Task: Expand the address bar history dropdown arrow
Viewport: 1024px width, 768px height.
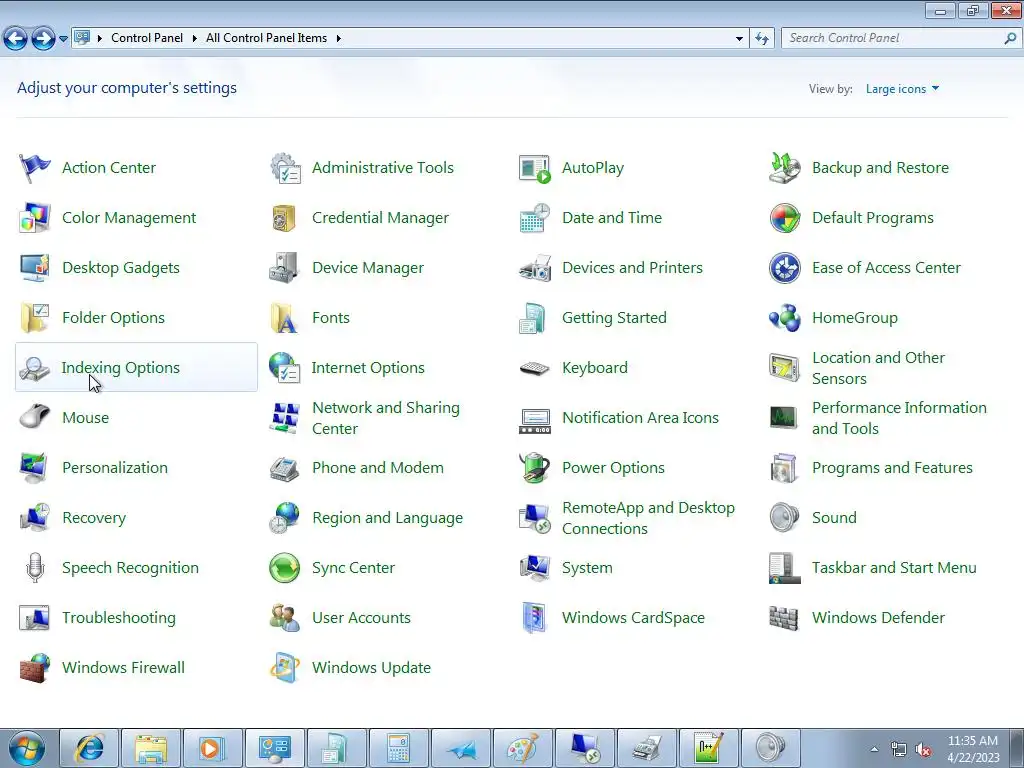Action: pyautogui.click(x=739, y=39)
